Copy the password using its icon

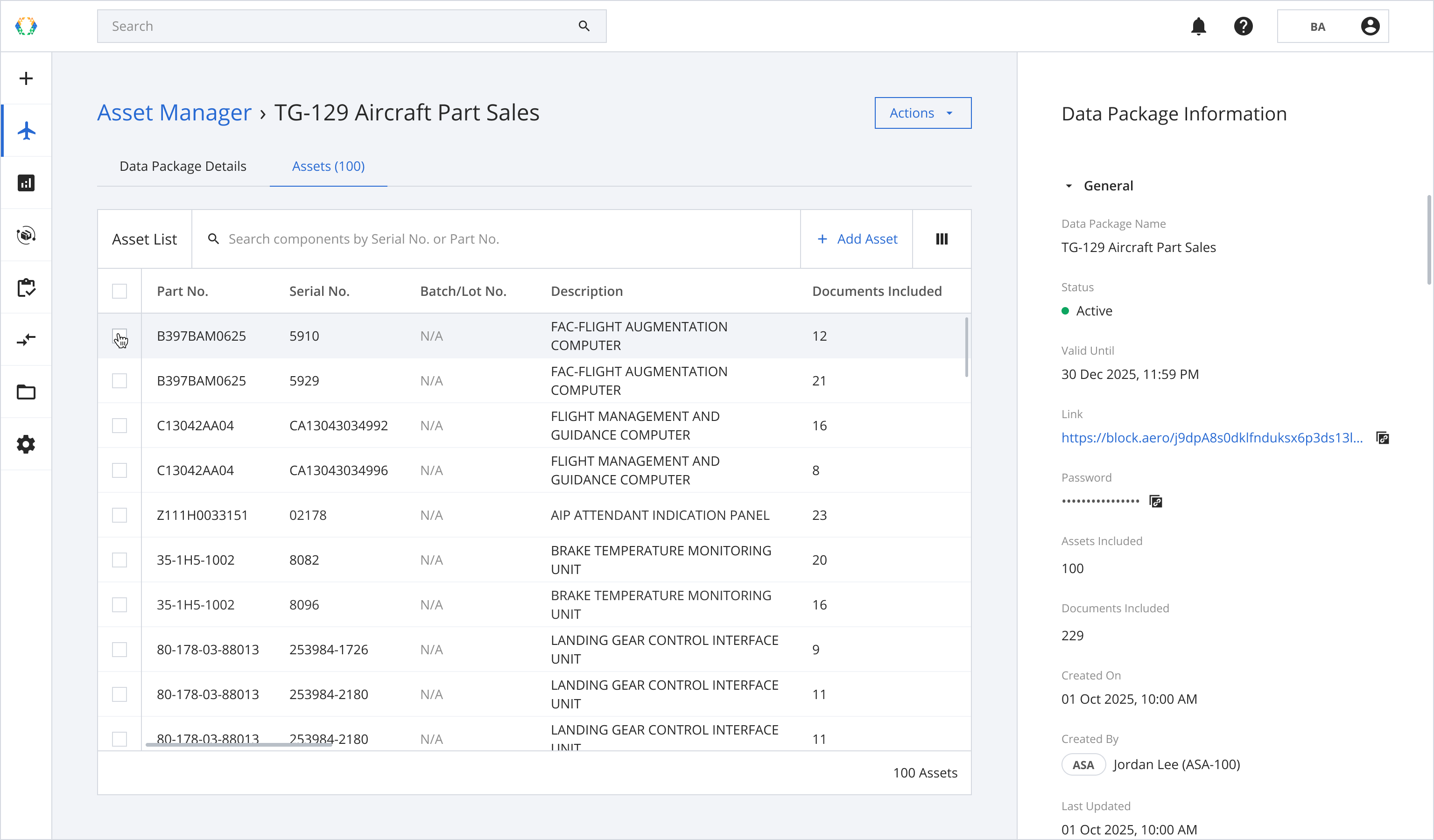[1156, 501]
